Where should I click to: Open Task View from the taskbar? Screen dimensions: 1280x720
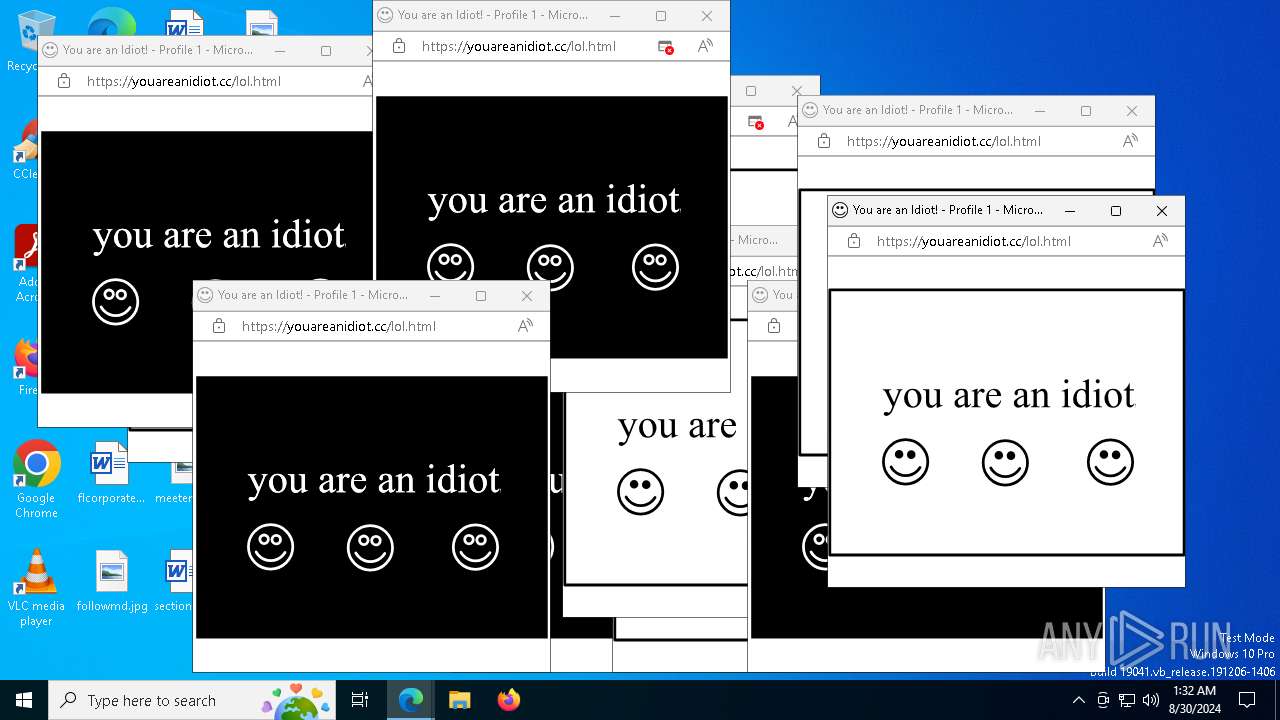[360, 700]
